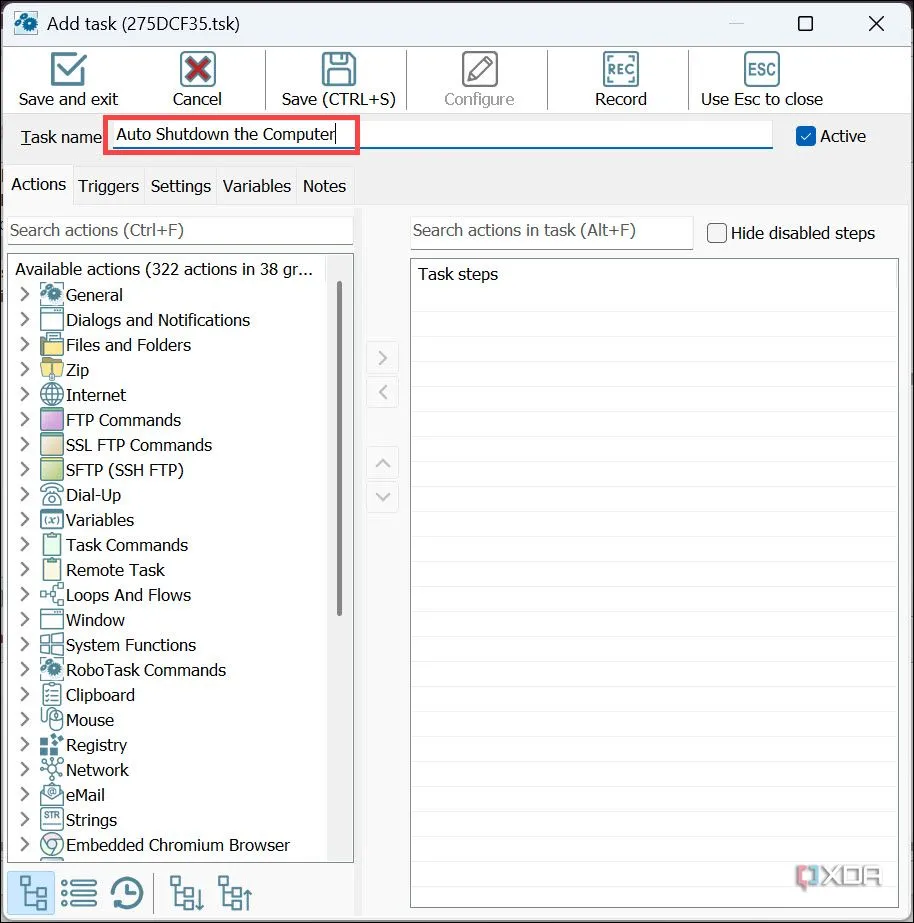This screenshot has width=914, height=923.
Task: Open the Notes tab
Action: pyautogui.click(x=324, y=186)
